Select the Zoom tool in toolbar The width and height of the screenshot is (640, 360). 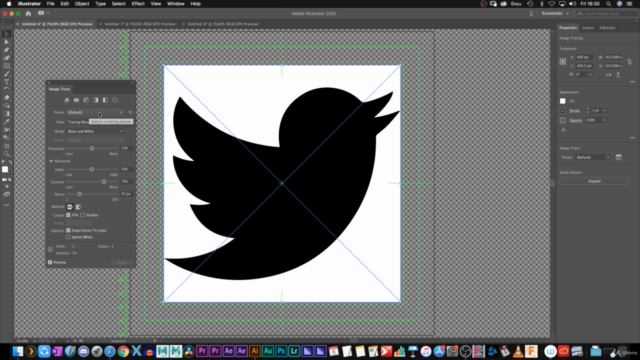pos(7,154)
